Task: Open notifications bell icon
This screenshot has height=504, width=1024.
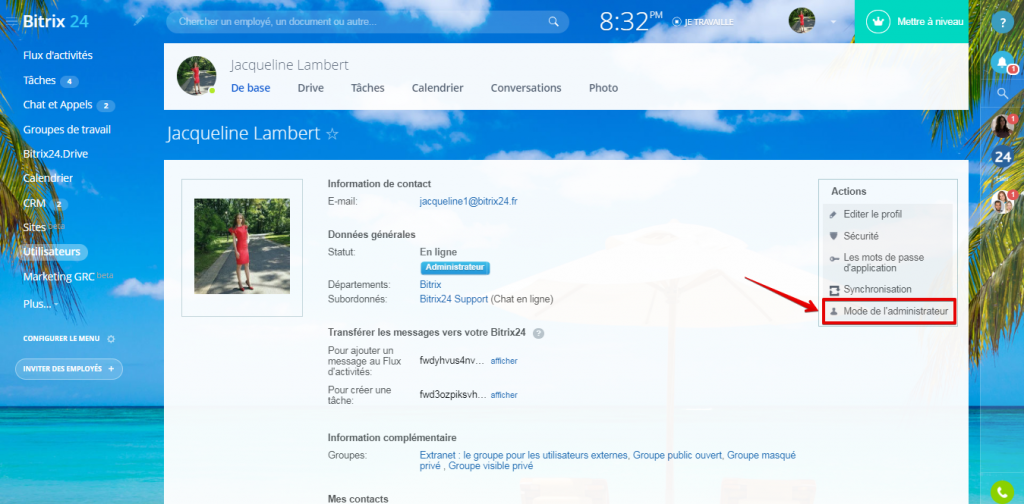Action: point(1002,63)
